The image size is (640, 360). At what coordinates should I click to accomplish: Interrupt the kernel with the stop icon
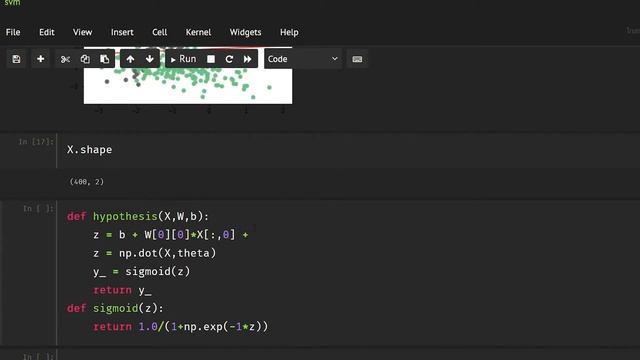(211, 59)
